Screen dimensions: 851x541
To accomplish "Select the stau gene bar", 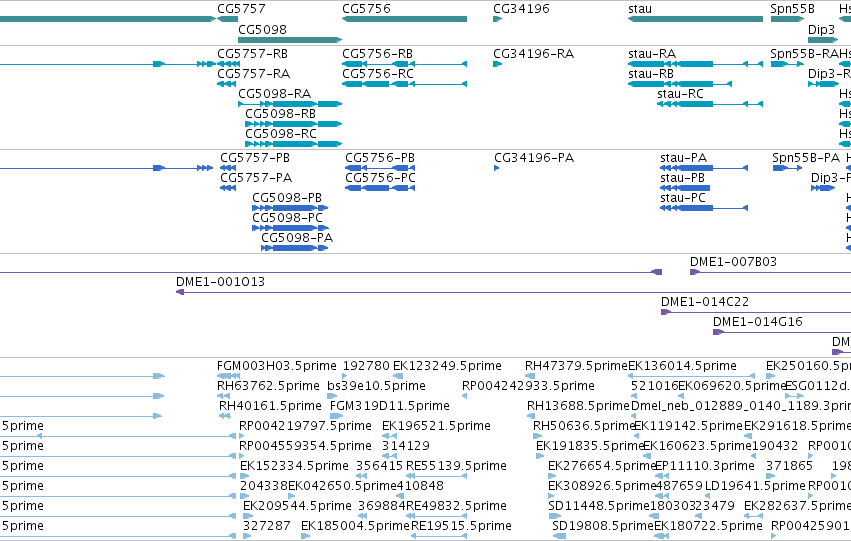I will tap(695, 19).
